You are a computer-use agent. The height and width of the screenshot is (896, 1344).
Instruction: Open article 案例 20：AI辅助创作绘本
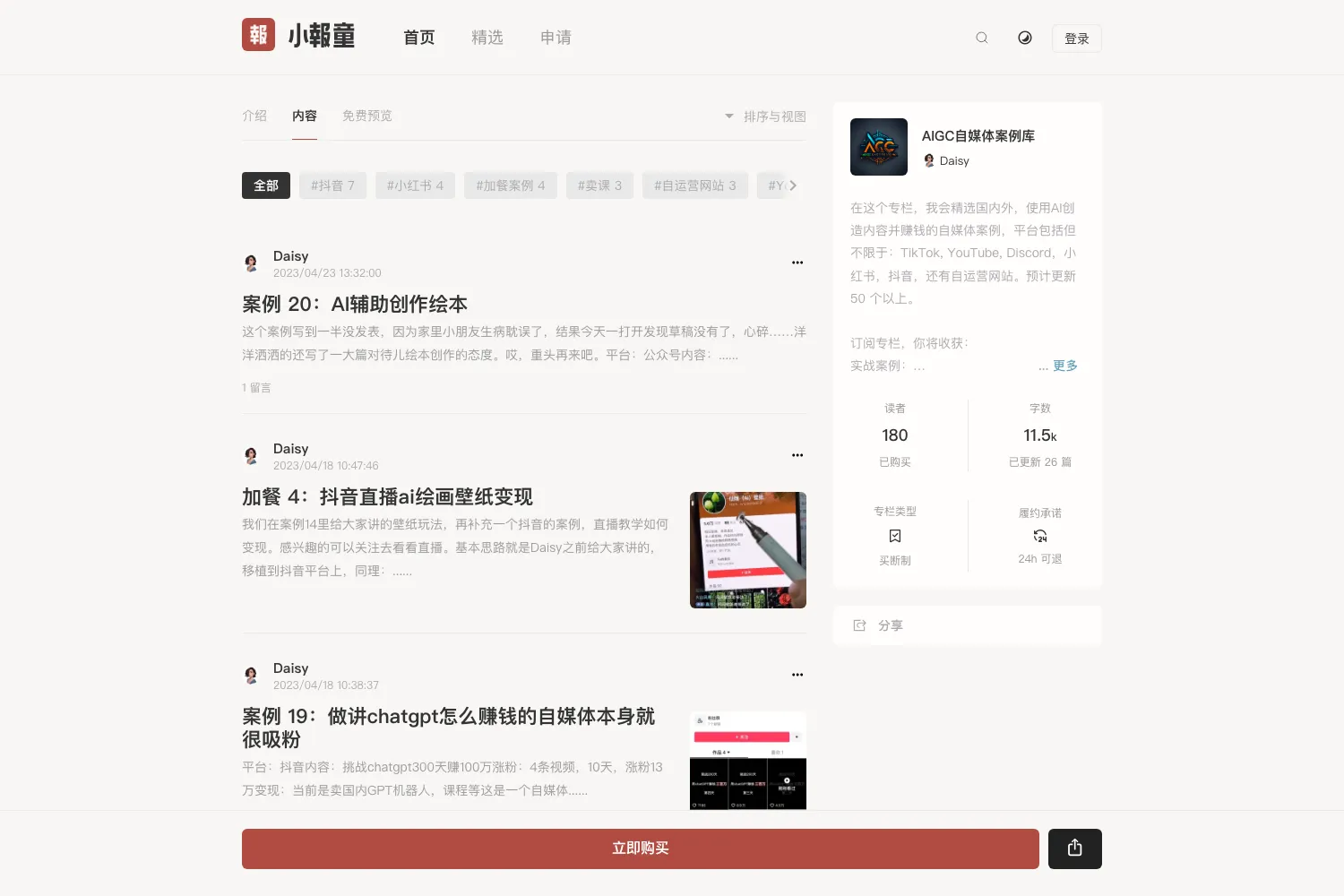[x=355, y=305]
